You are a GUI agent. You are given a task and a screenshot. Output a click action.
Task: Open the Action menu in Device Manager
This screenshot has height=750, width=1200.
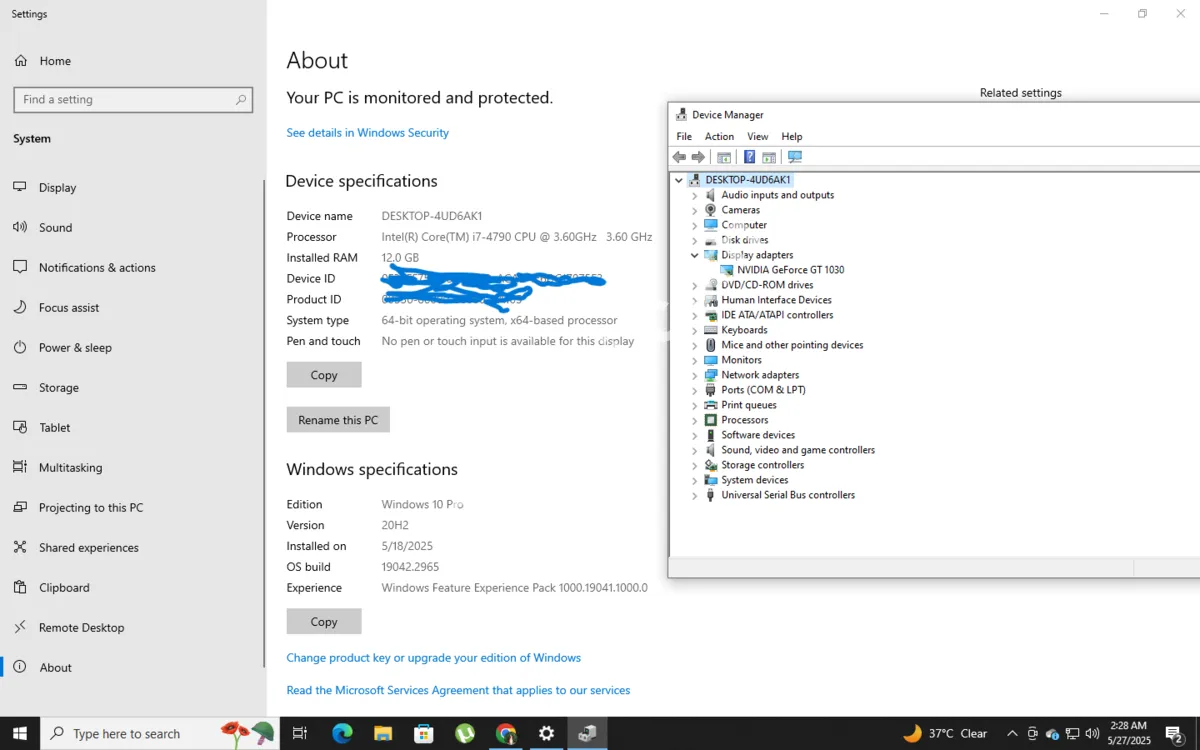pyautogui.click(x=719, y=136)
